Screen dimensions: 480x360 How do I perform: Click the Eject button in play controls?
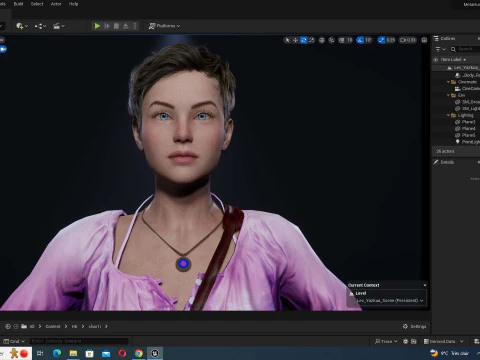[126, 26]
